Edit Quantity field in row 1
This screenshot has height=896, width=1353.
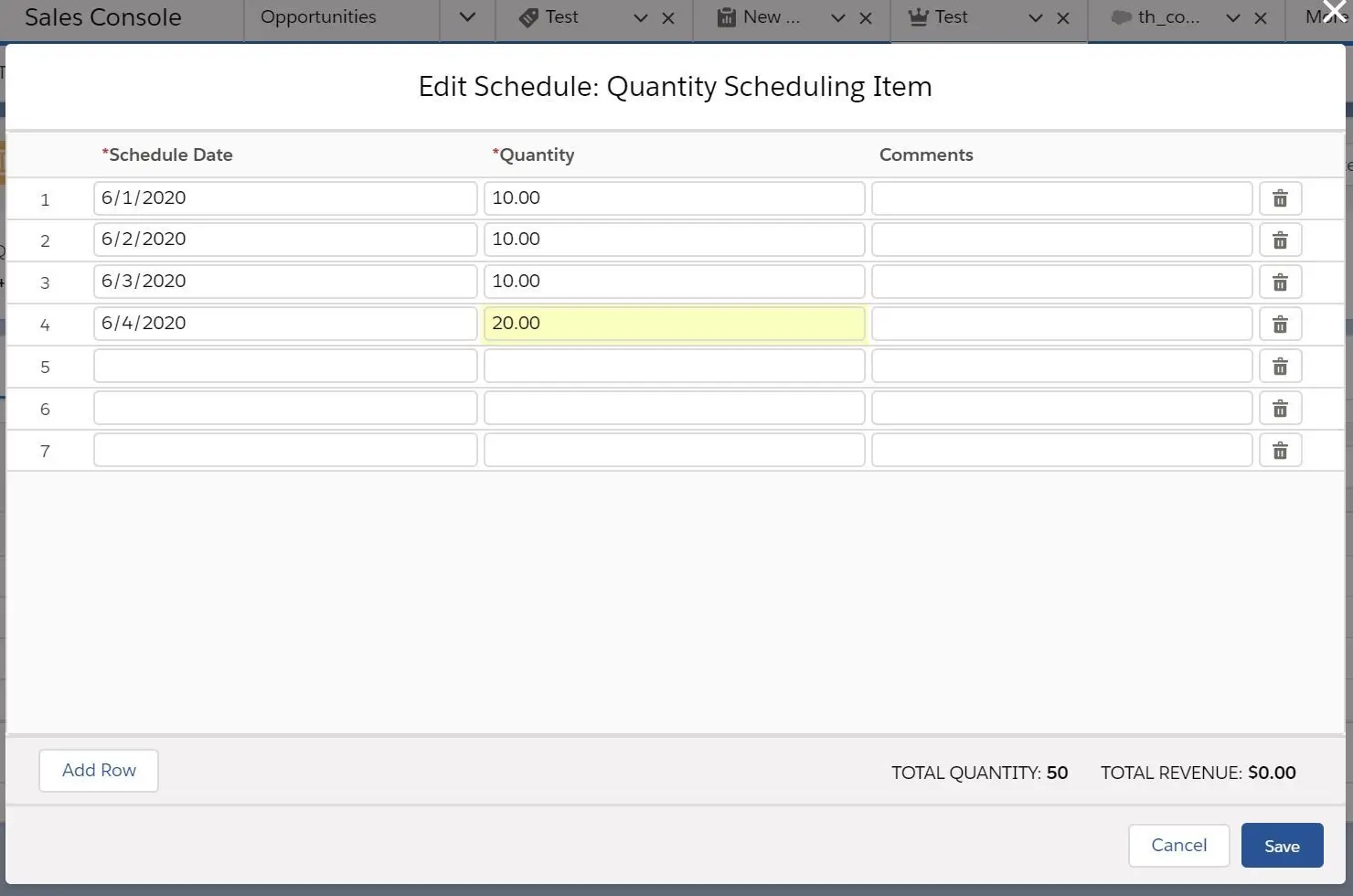[675, 198]
